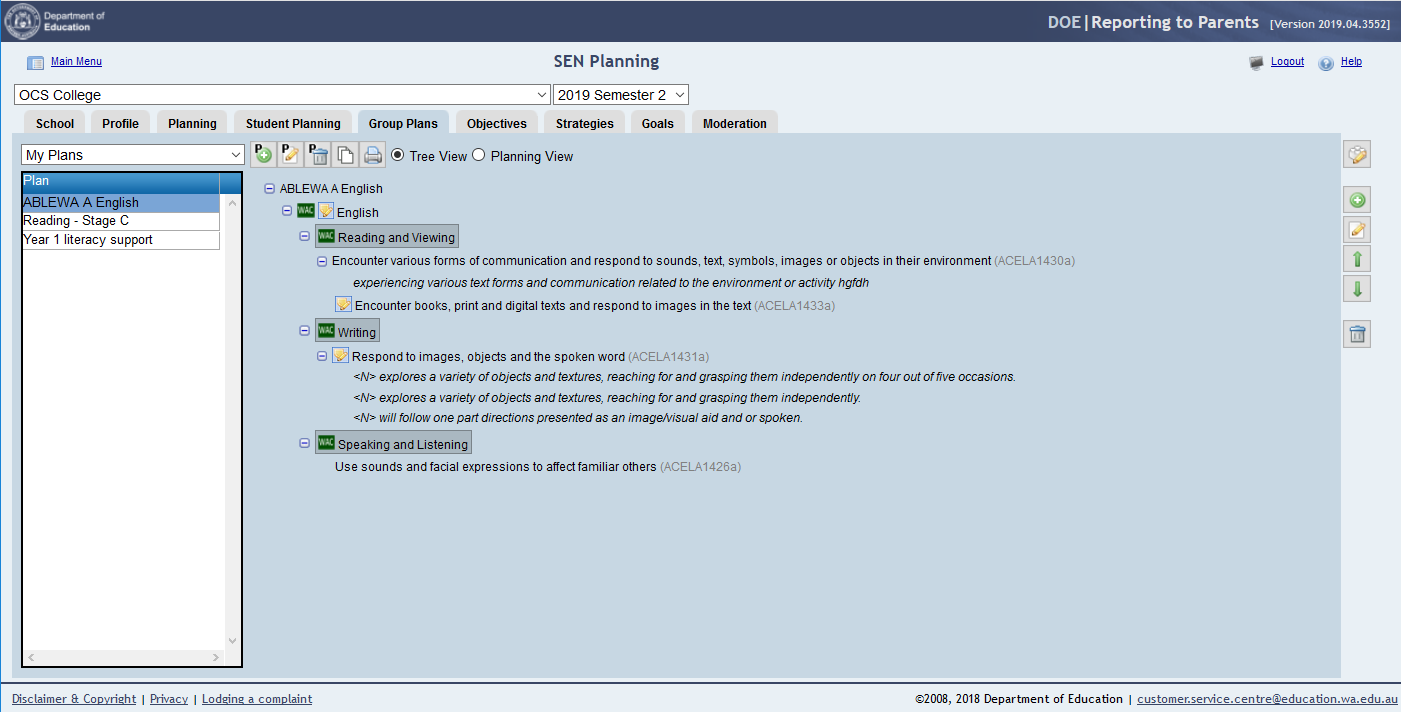Viewport: 1401px width, 712px height.
Task: Select the Tree View radio button
Action: (x=398, y=155)
